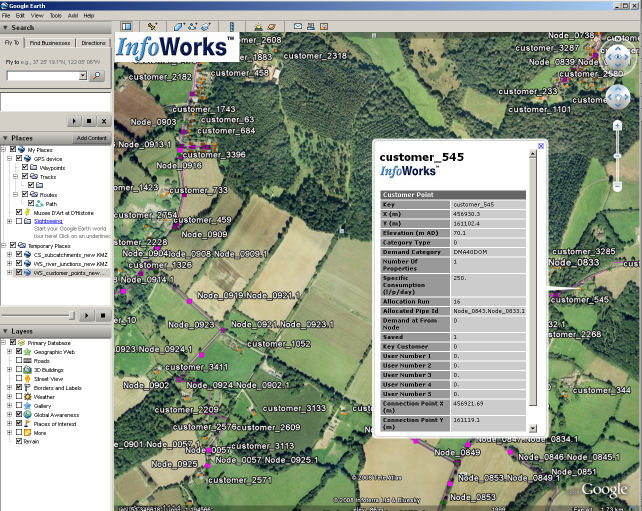
Task: Open the Tools menu
Action: 56,16
